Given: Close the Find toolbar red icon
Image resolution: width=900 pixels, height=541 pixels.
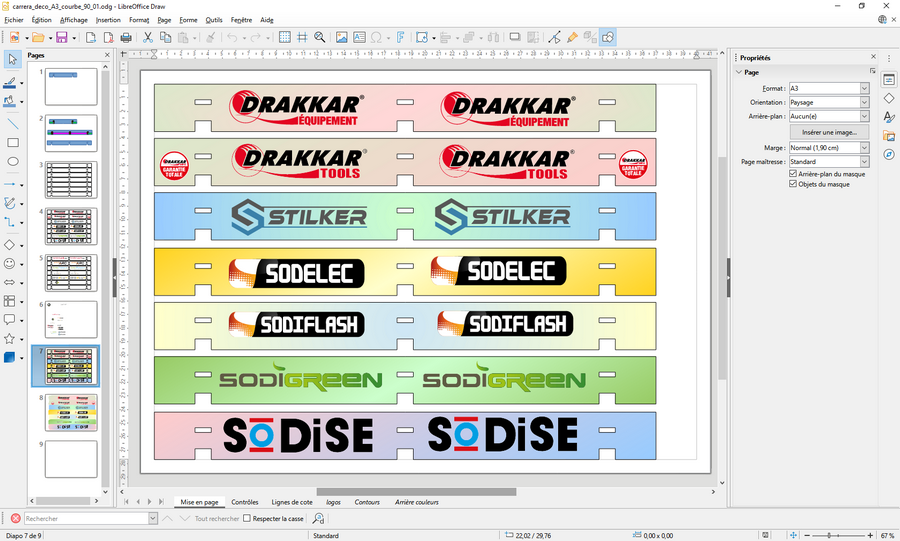Looking at the screenshot, I should tap(15, 519).
